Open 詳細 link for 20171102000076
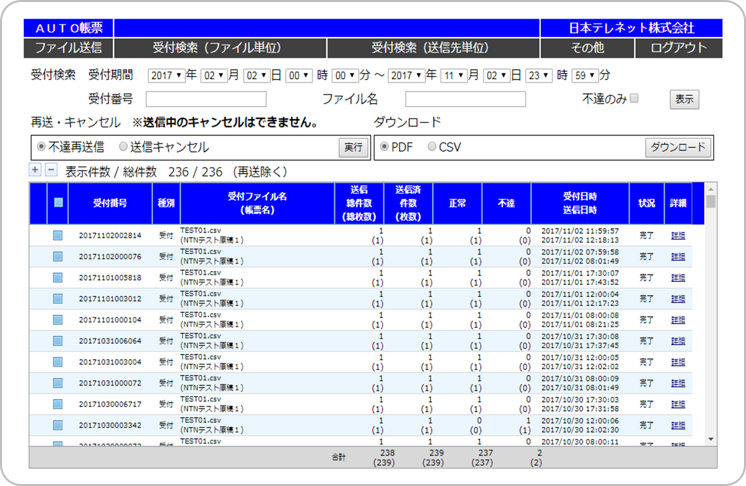The image size is (746, 486). (x=678, y=257)
